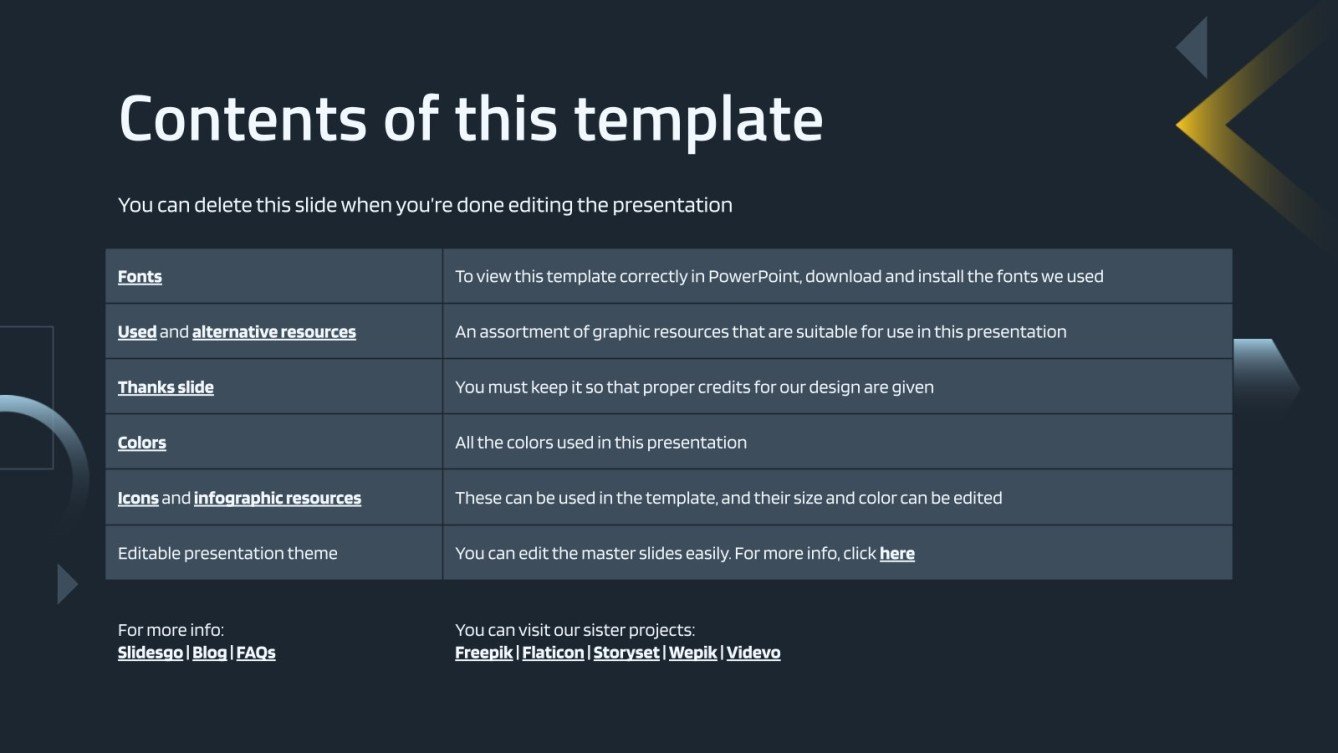The image size is (1338, 753).
Task: Select the "Editable presentation theme" table cell
Action: [228, 554]
